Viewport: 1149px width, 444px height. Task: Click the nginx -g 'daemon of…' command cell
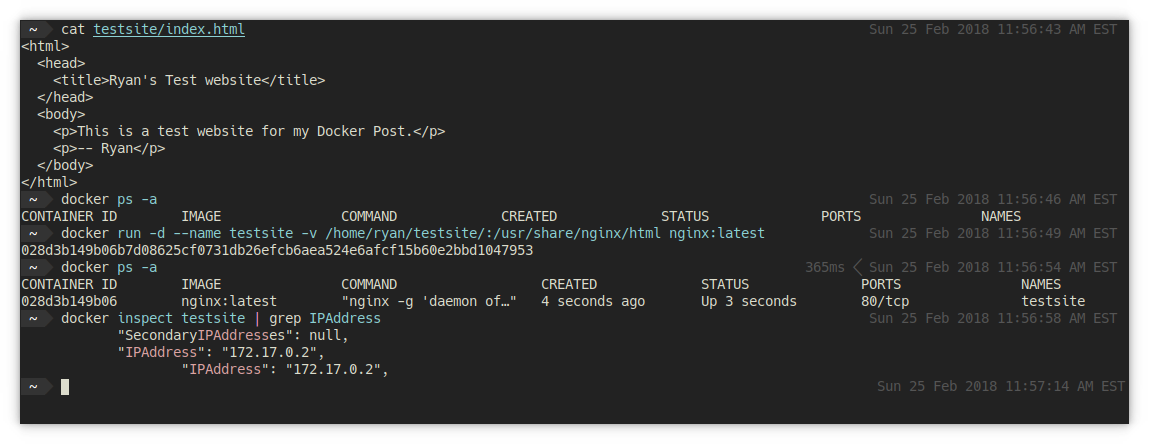(x=429, y=301)
